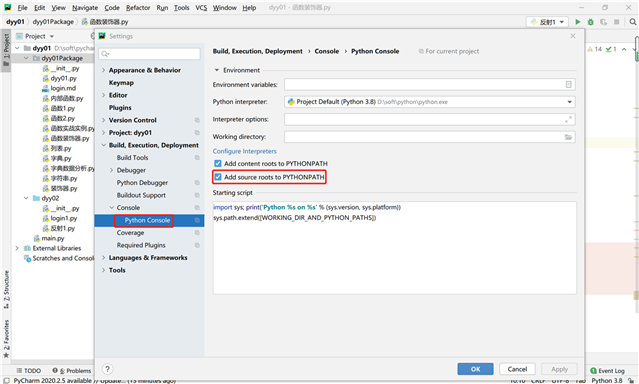Open the Refactor menu
Viewport: 639px width, 384px height.
tap(138, 8)
